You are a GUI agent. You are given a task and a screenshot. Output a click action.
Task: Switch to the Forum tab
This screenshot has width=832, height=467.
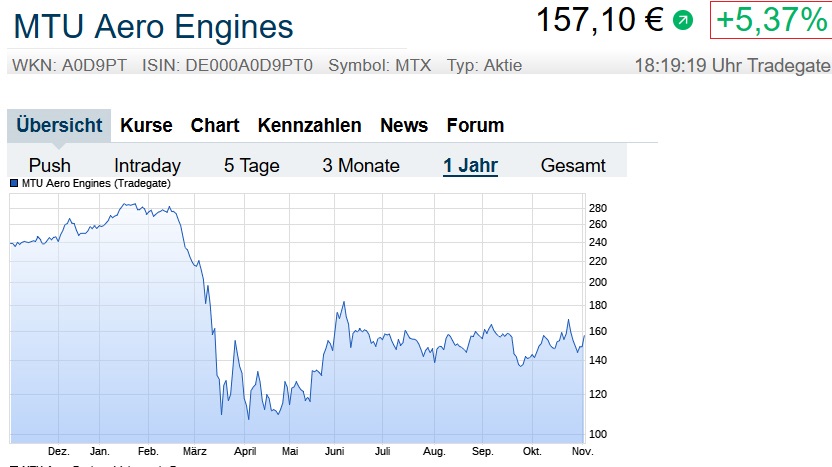[475, 125]
